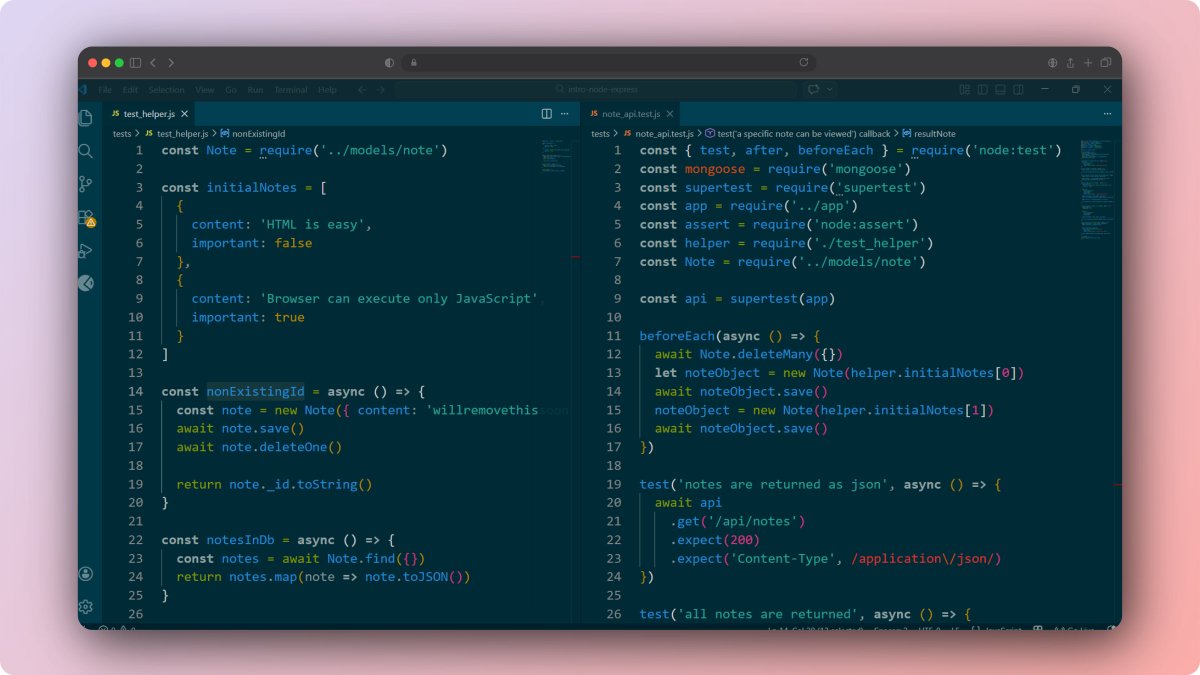Close the note_api.test.js tab
The width and height of the screenshot is (1200, 675).
[669, 114]
